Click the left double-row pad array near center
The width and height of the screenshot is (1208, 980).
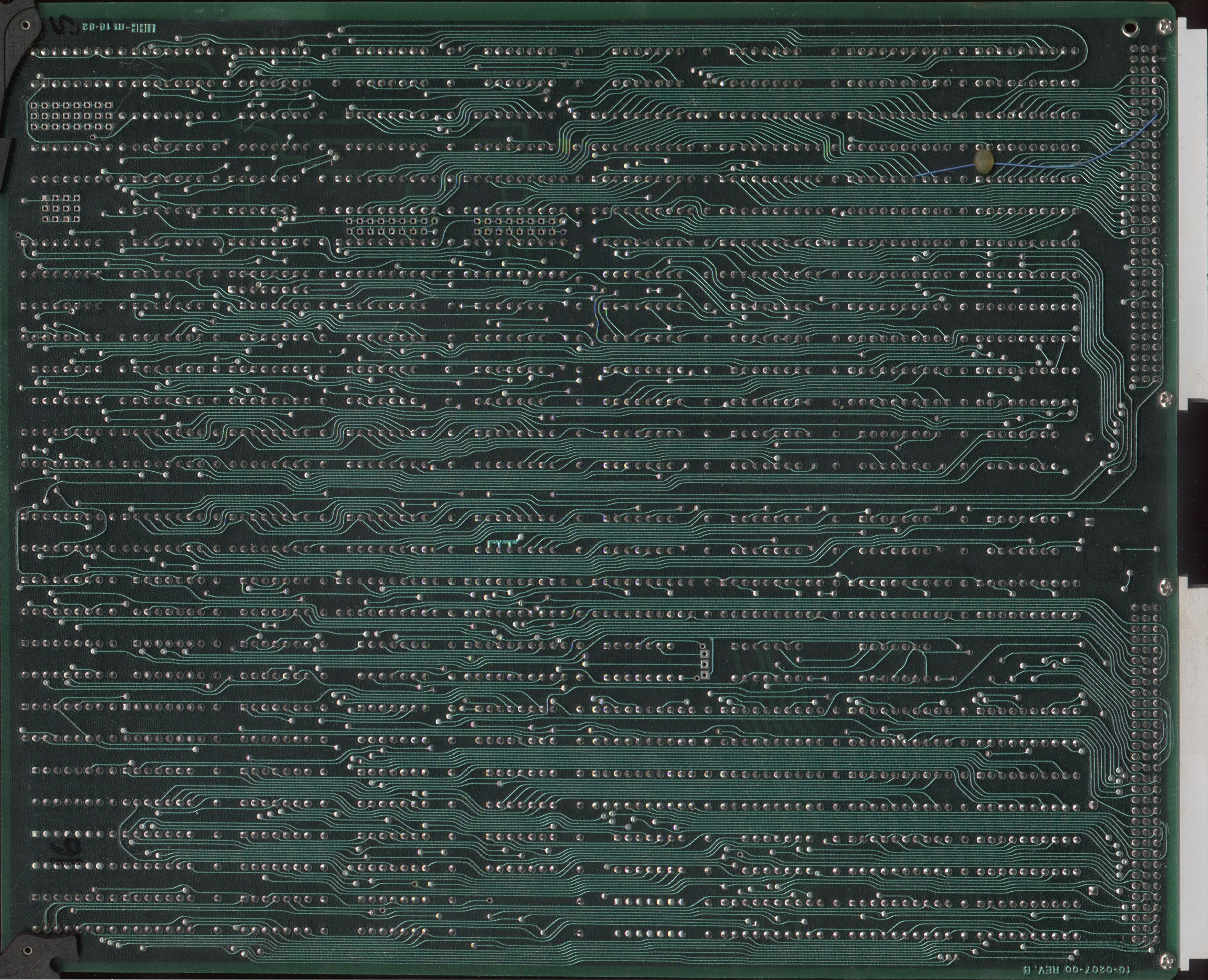391,226
